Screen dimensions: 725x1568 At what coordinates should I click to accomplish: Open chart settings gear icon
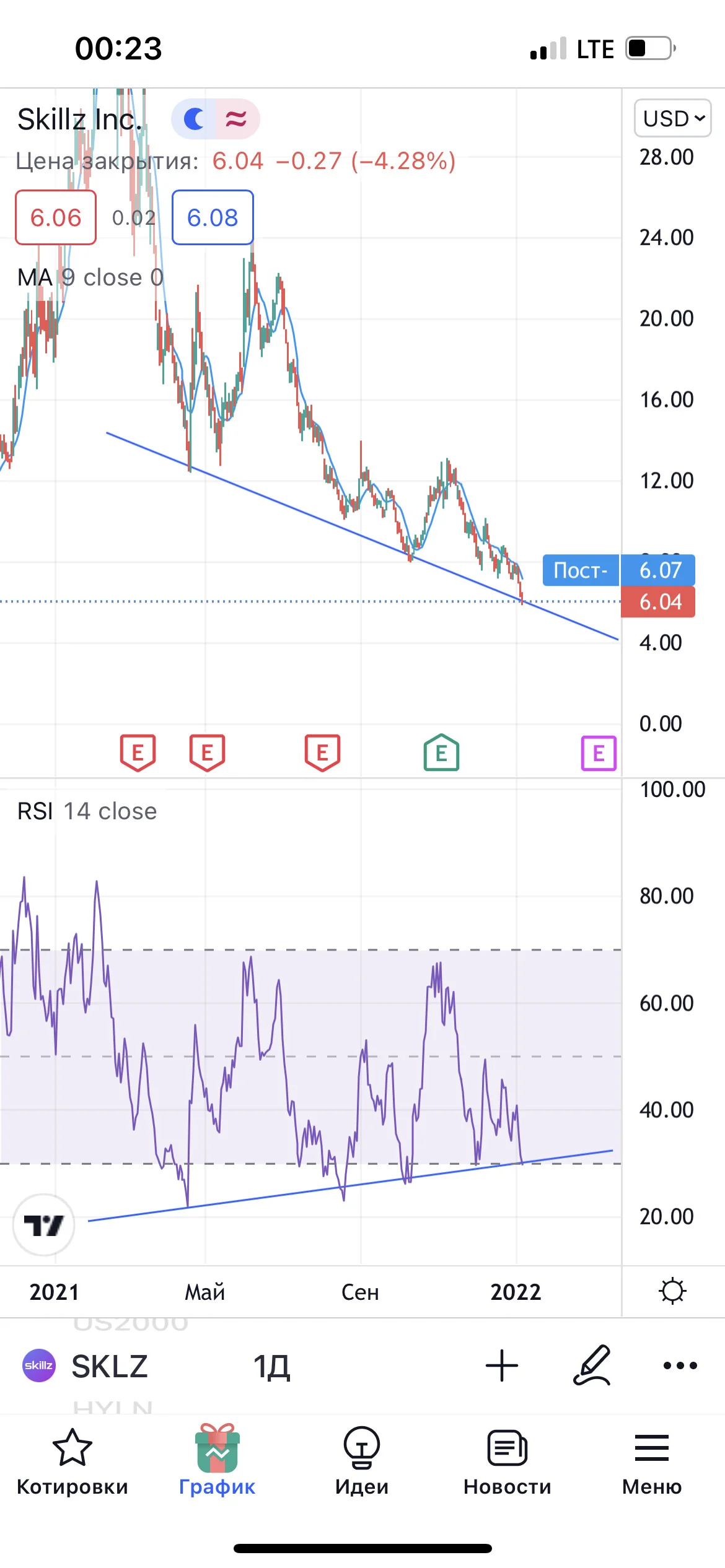[672, 1291]
